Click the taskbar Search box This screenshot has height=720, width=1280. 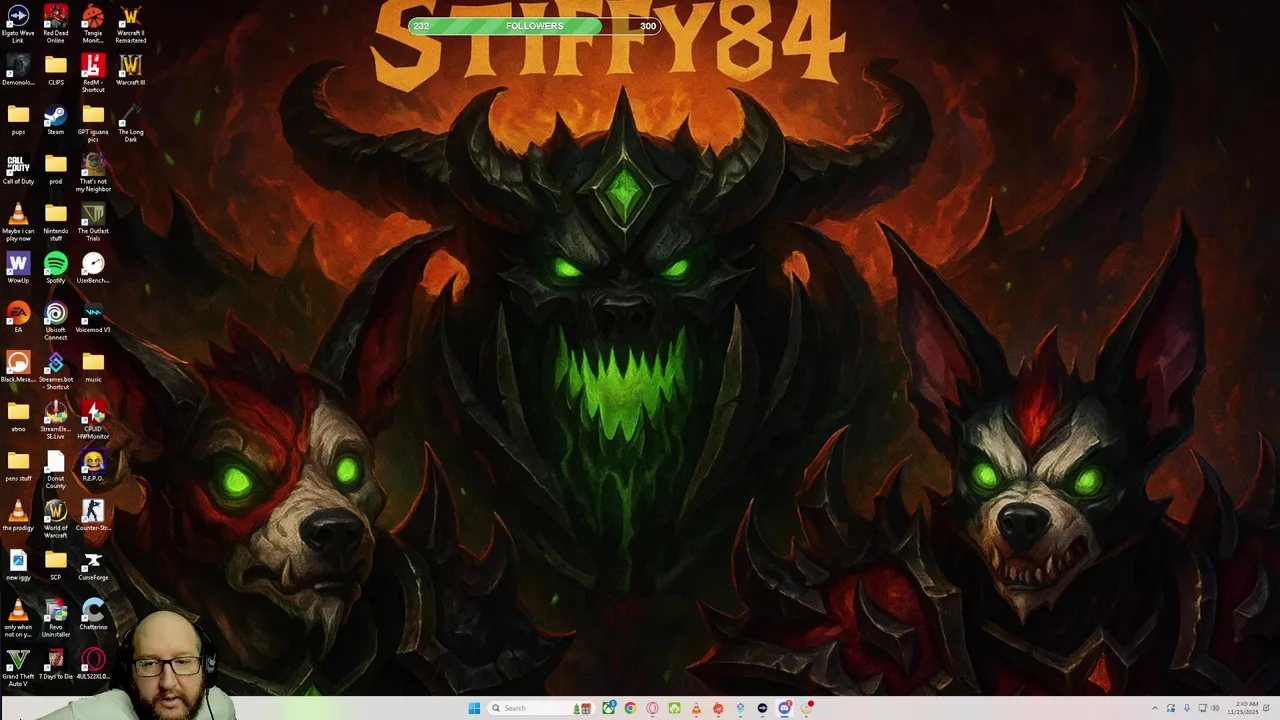pos(540,708)
